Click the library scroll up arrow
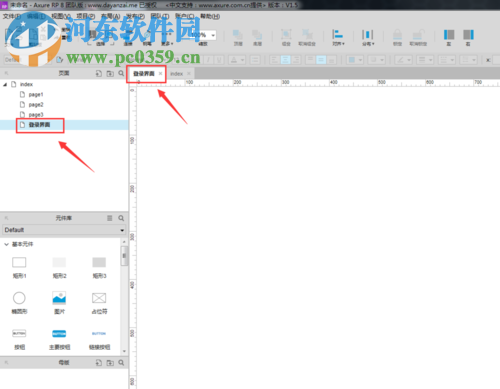Screen dimensions: 500x389 click(x=124, y=242)
